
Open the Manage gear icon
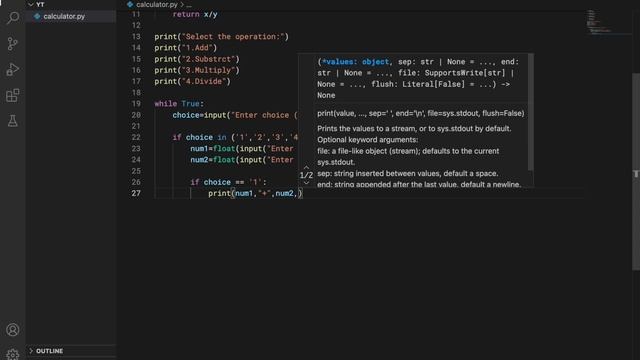click(13, 354)
